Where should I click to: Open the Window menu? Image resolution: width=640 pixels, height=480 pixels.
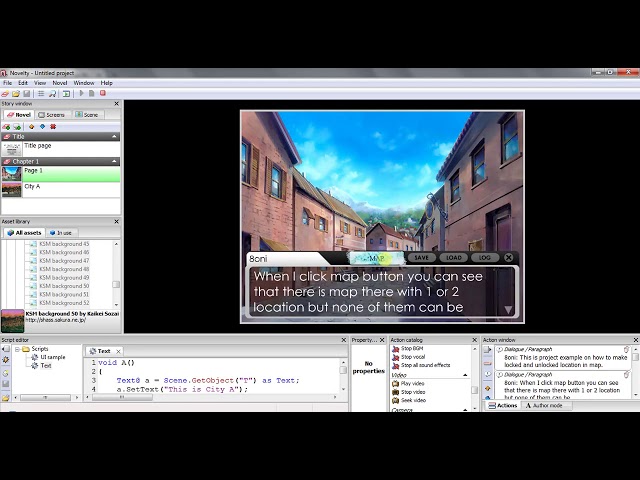click(x=84, y=83)
